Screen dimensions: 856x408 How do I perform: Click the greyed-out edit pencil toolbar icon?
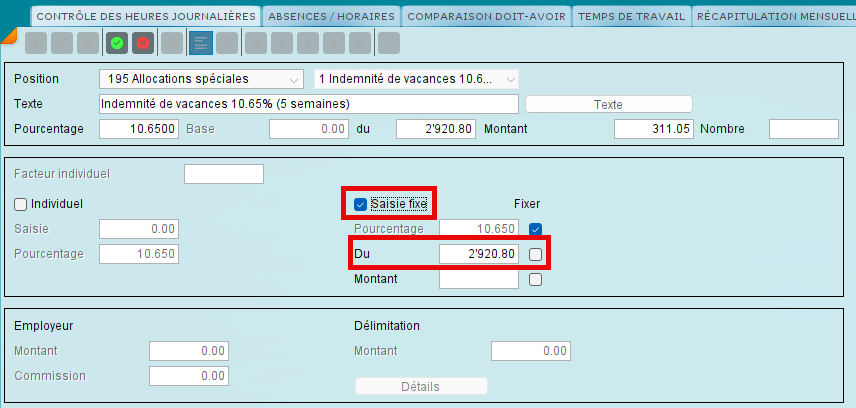[62, 43]
